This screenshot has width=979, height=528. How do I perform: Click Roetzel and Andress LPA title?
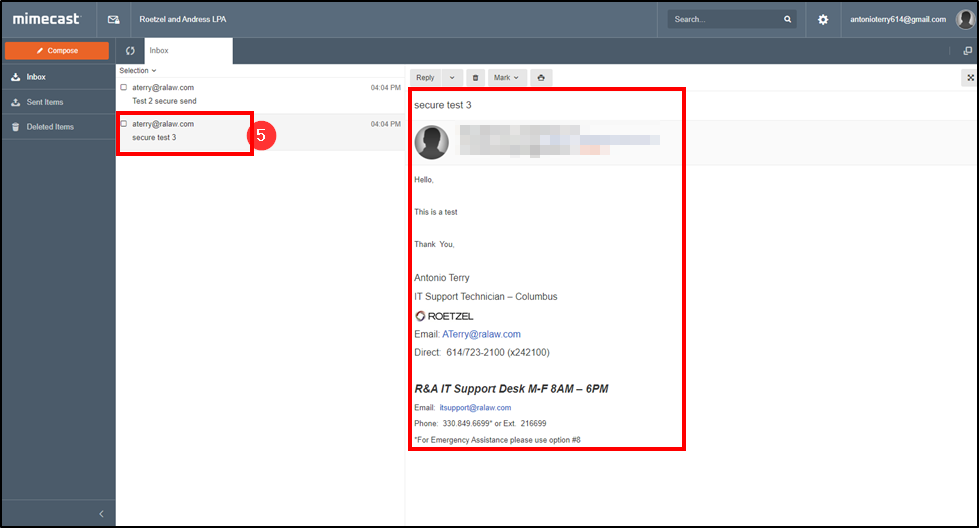pos(183,19)
